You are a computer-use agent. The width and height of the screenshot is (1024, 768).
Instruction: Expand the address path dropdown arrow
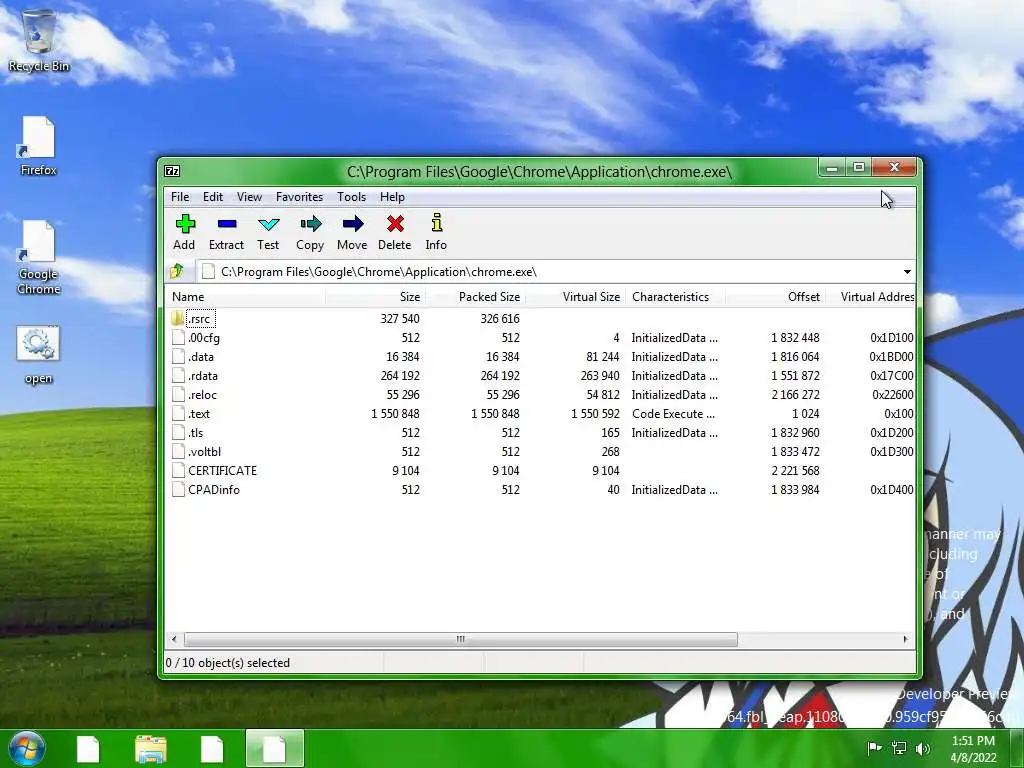(x=907, y=272)
